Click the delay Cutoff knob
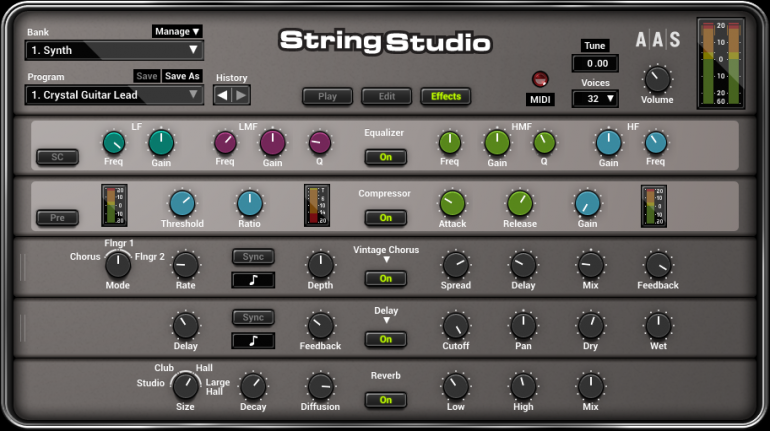This screenshot has height=431, width=770. click(456, 325)
